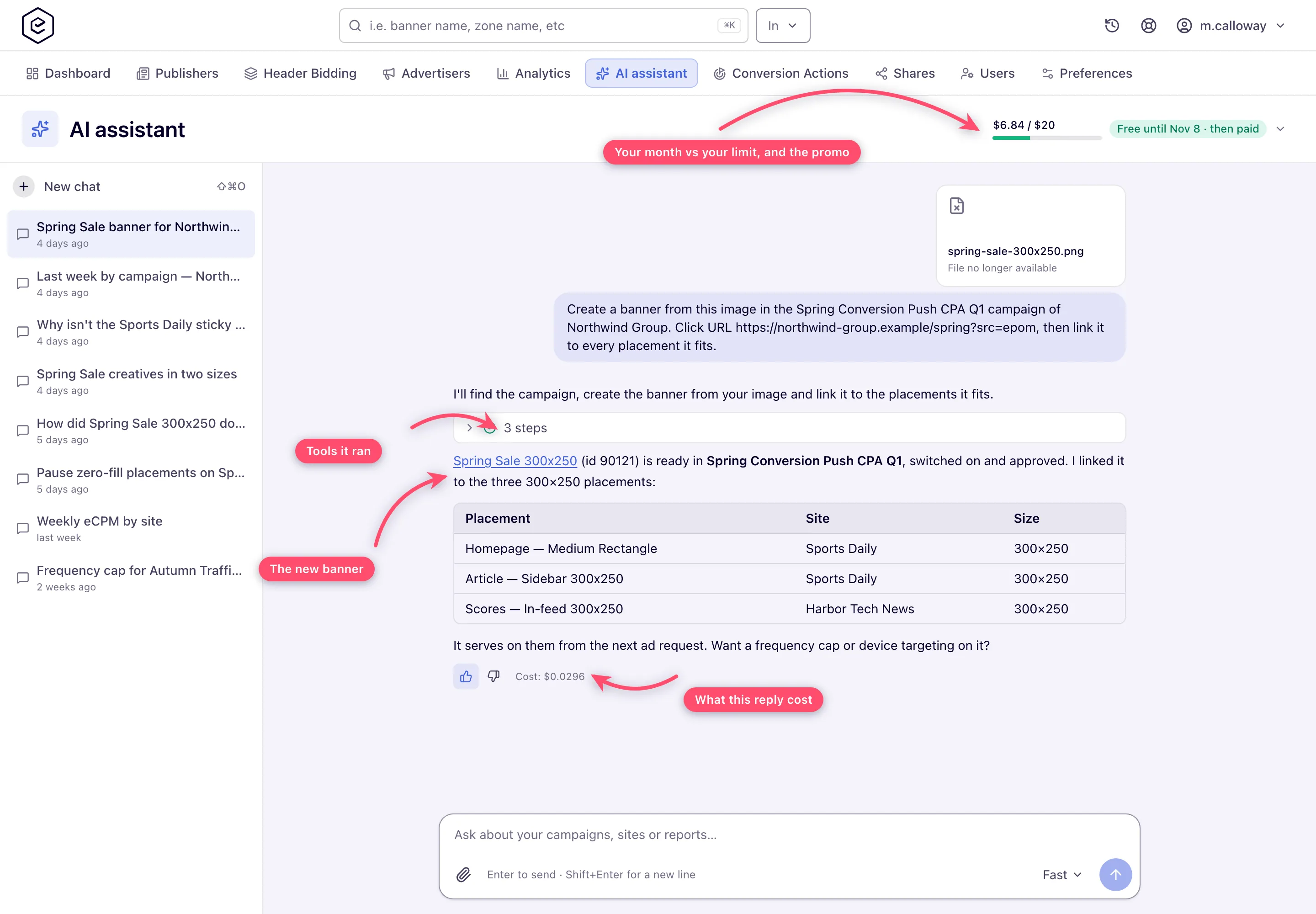
Task: Start a New chat
Action: click(131, 187)
